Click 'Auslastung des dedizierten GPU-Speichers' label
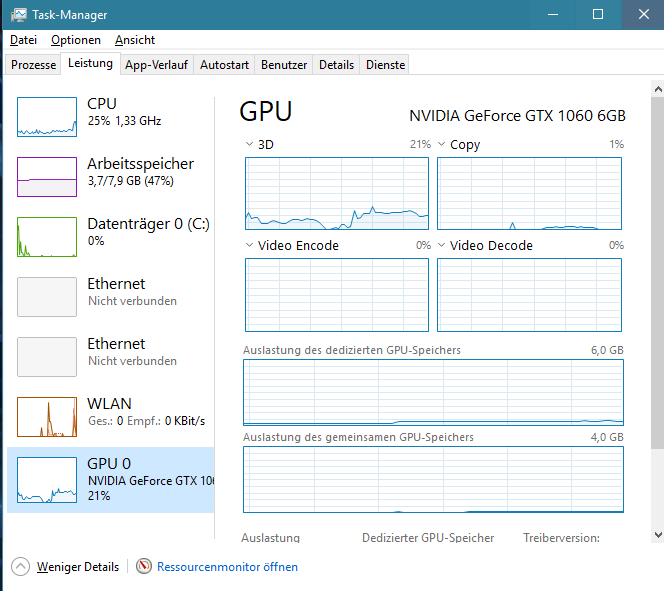The image size is (664, 591). (x=351, y=350)
